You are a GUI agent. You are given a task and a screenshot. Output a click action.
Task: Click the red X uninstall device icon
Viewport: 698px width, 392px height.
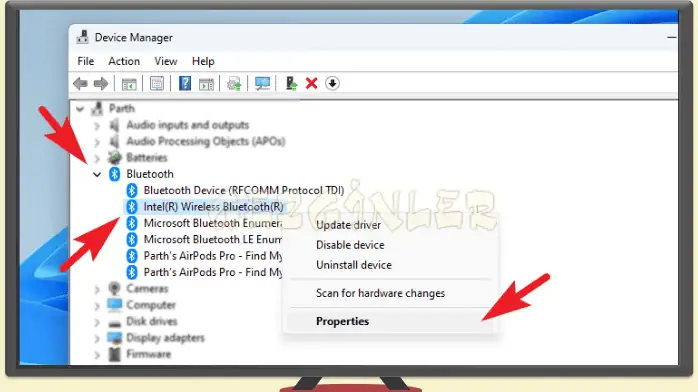[312, 83]
